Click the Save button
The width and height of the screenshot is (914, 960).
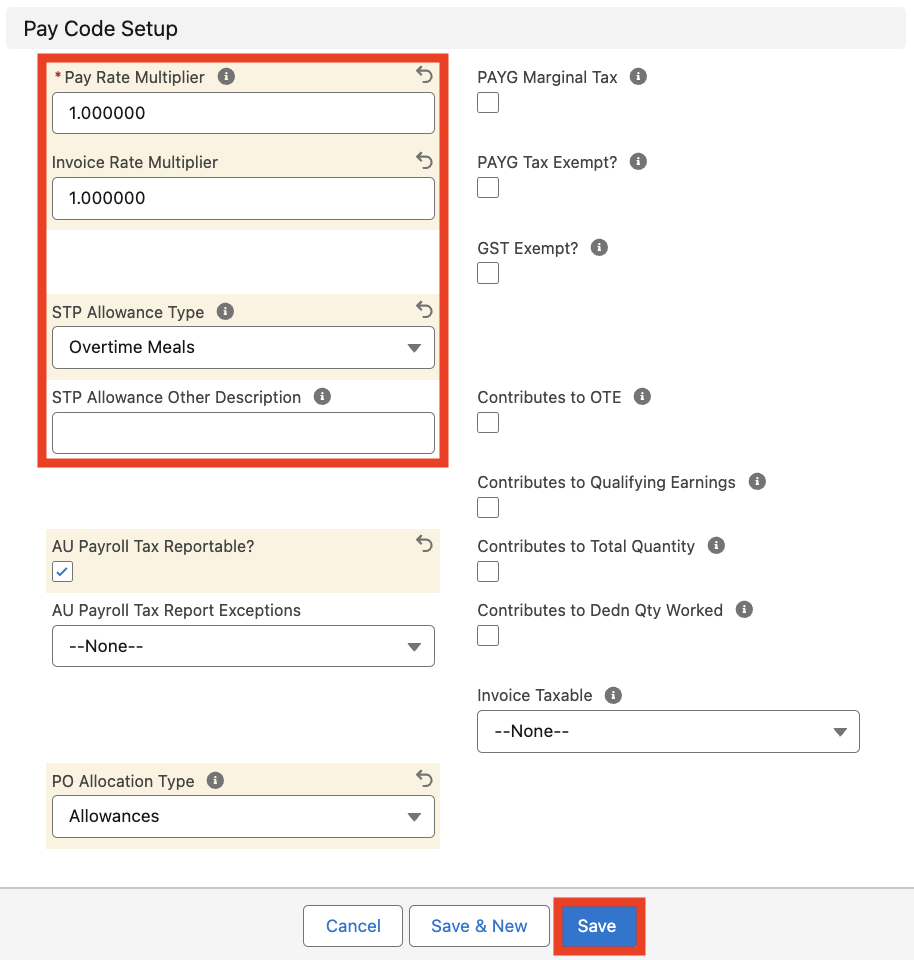597,926
